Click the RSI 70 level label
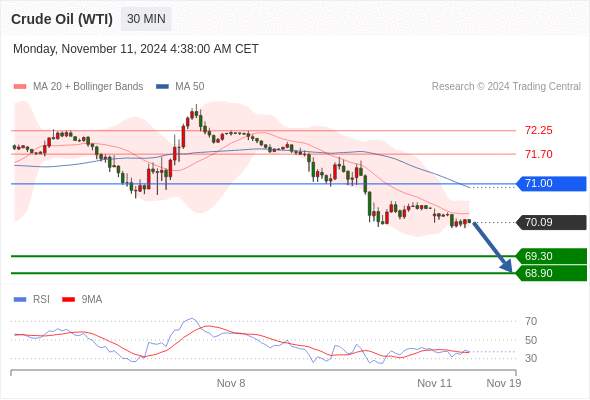The image size is (590, 400). click(531, 321)
